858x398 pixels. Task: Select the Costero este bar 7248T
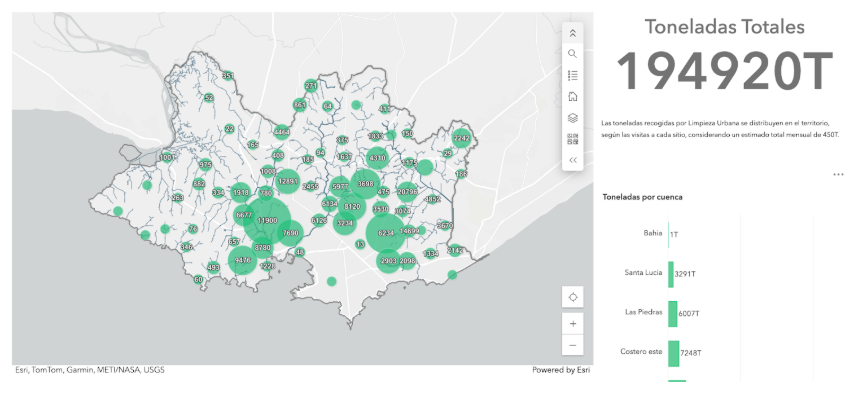click(x=674, y=353)
